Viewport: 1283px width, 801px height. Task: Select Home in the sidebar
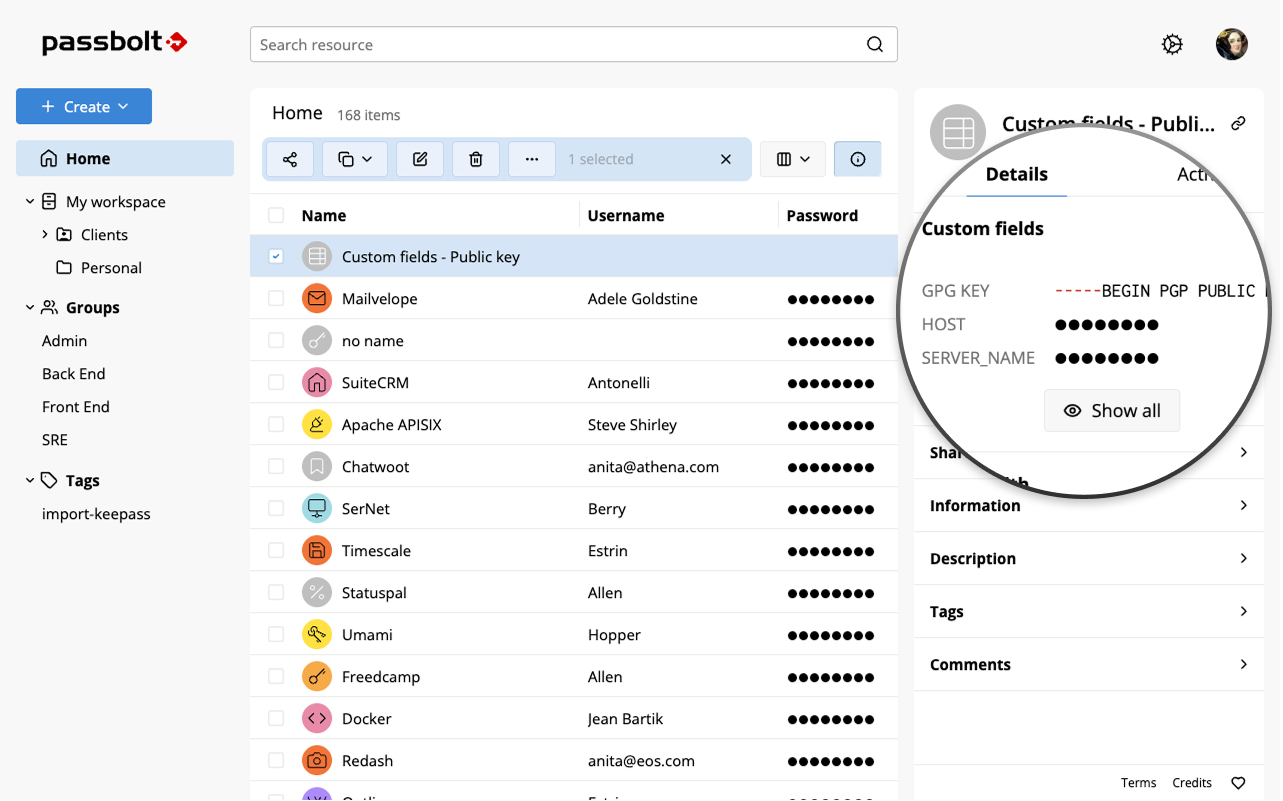(x=125, y=158)
